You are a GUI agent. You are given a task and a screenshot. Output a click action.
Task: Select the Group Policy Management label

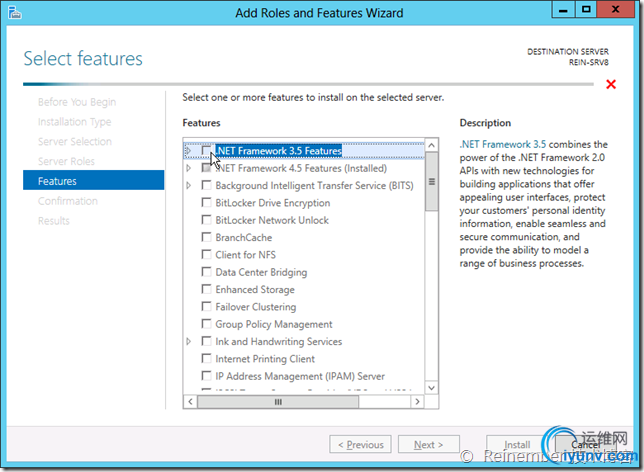tap(274, 324)
